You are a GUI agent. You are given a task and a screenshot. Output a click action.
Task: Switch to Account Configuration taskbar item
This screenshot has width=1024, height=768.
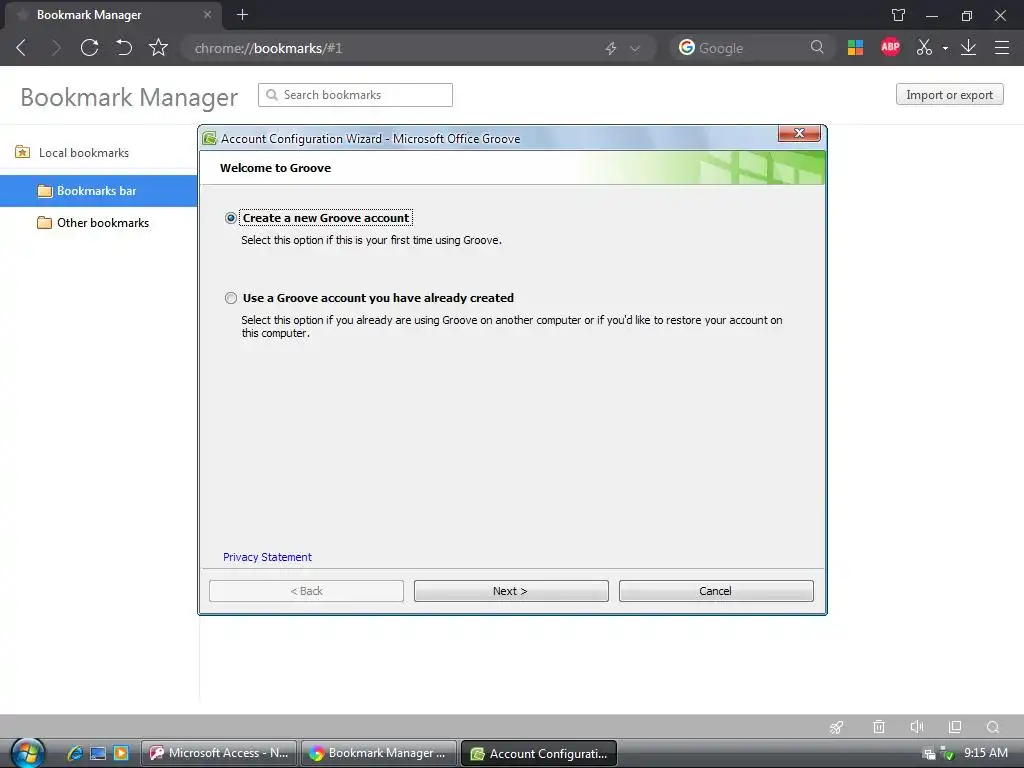[x=539, y=754]
